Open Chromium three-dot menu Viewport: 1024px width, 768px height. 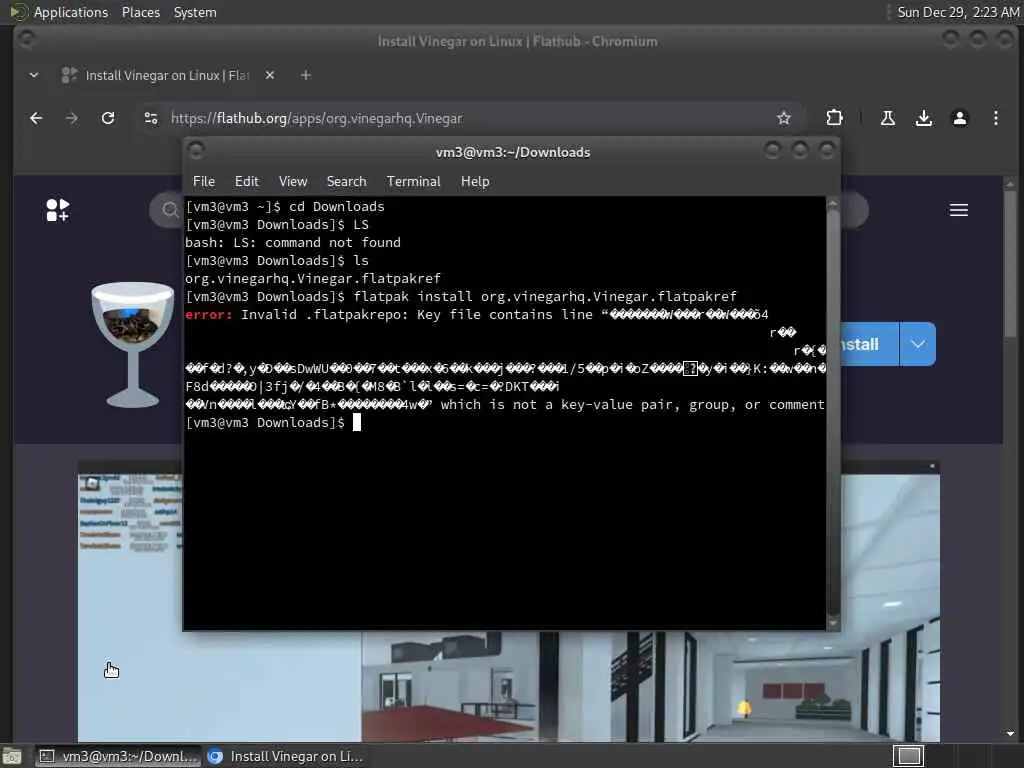click(995, 118)
